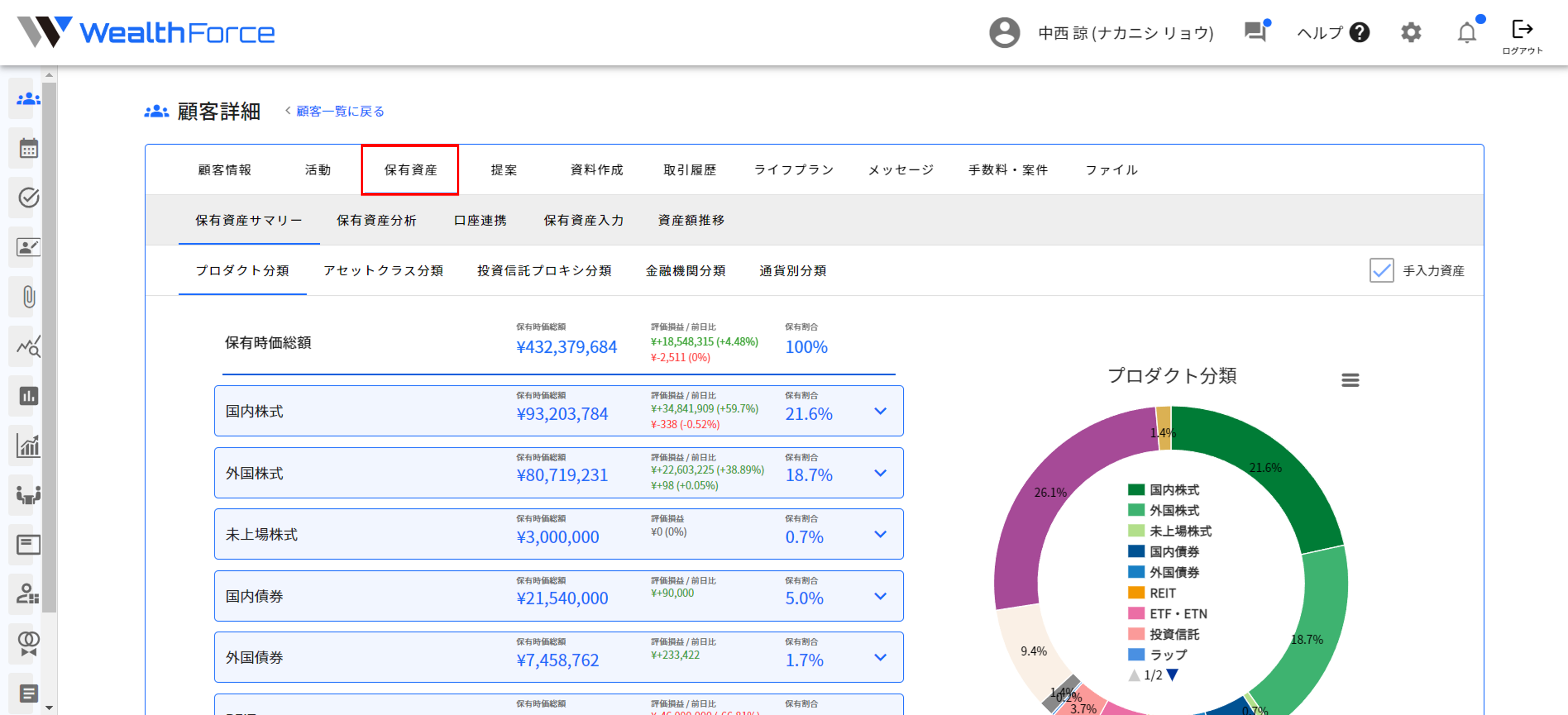1568x715 pixels.
Task: Open the chat messages icon in header
Action: tap(1255, 32)
